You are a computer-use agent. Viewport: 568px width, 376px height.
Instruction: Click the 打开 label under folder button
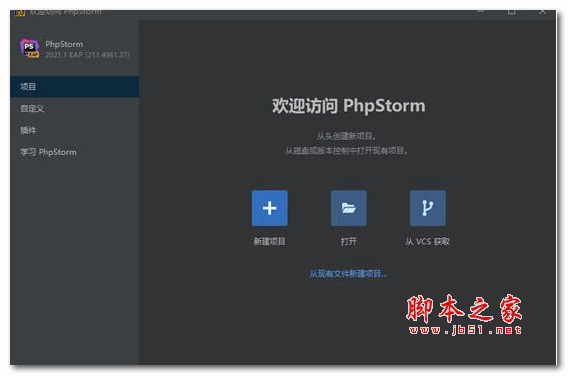pos(348,241)
